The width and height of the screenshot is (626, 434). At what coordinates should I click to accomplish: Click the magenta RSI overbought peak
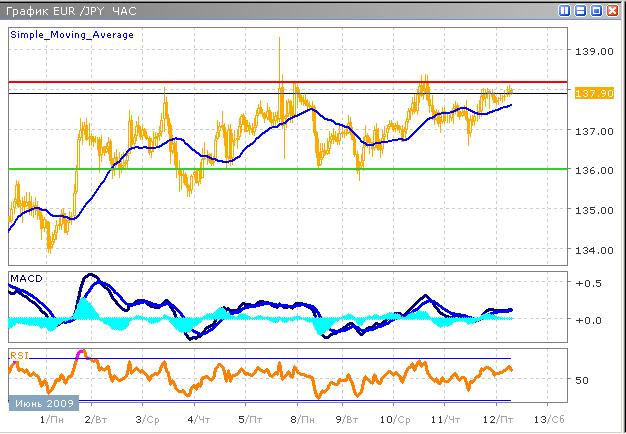[83, 353]
